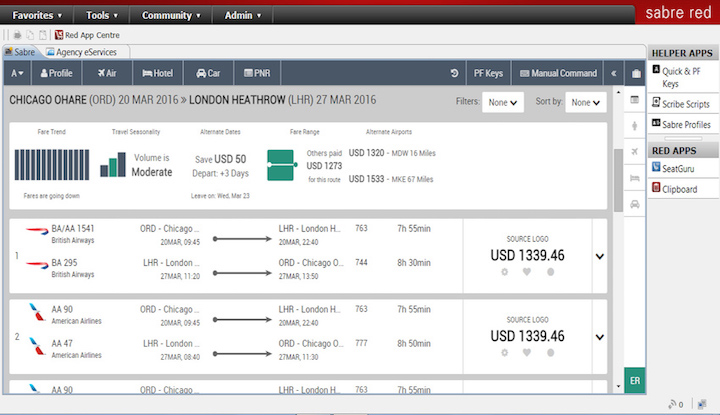Open the Clipboard red app
720x415 pixels.
click(675, 189)
